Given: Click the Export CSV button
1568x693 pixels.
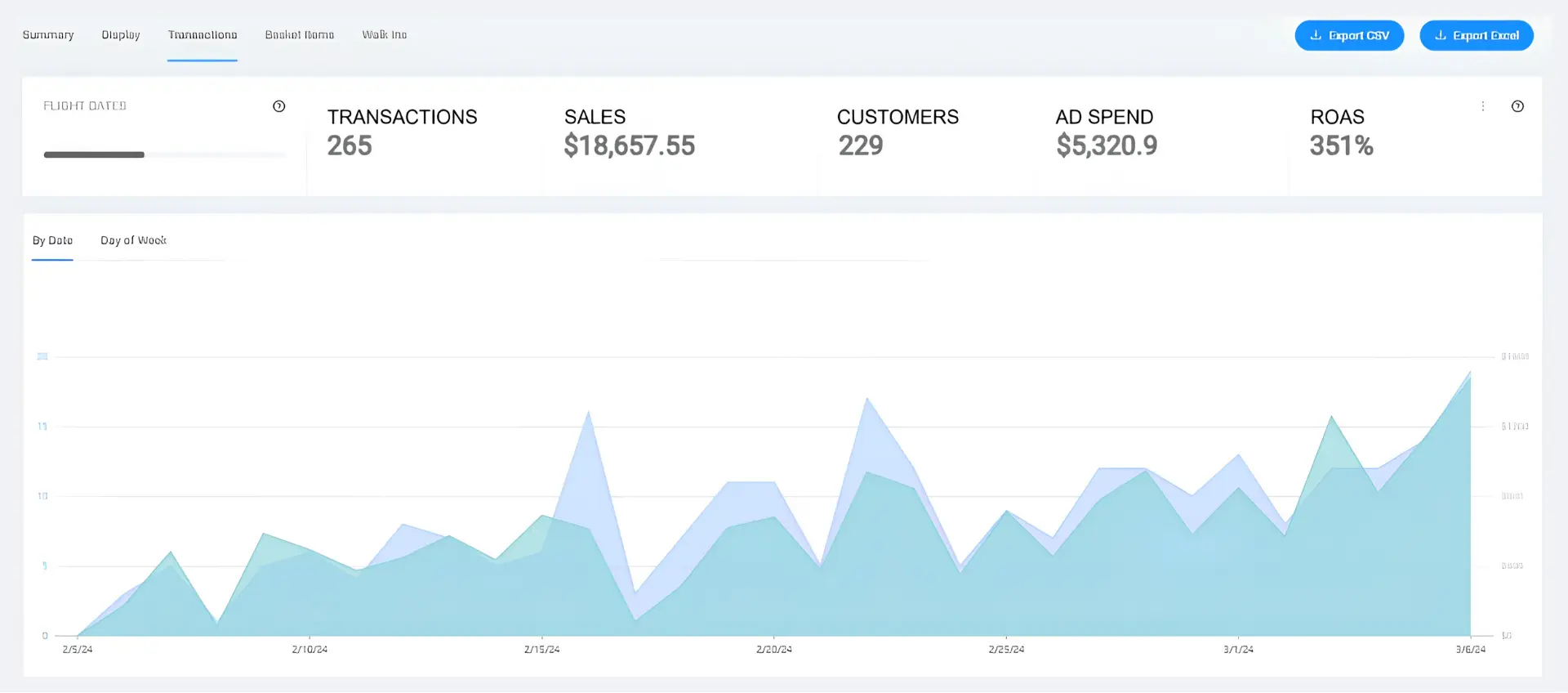Looking at the screenshot, I should 1349,36.
